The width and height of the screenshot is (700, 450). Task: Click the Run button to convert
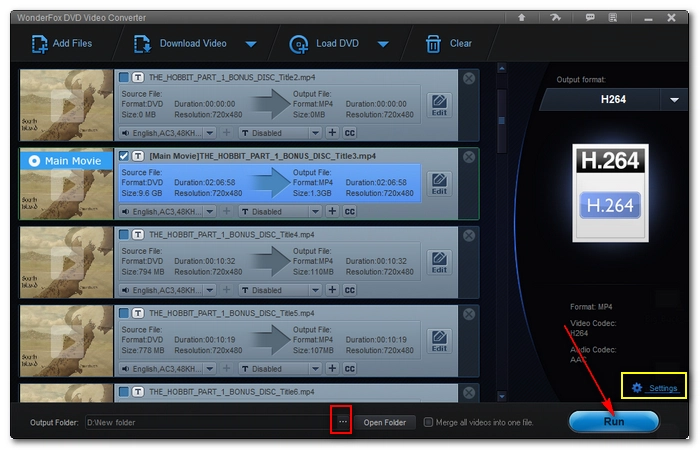pos(614,421)
